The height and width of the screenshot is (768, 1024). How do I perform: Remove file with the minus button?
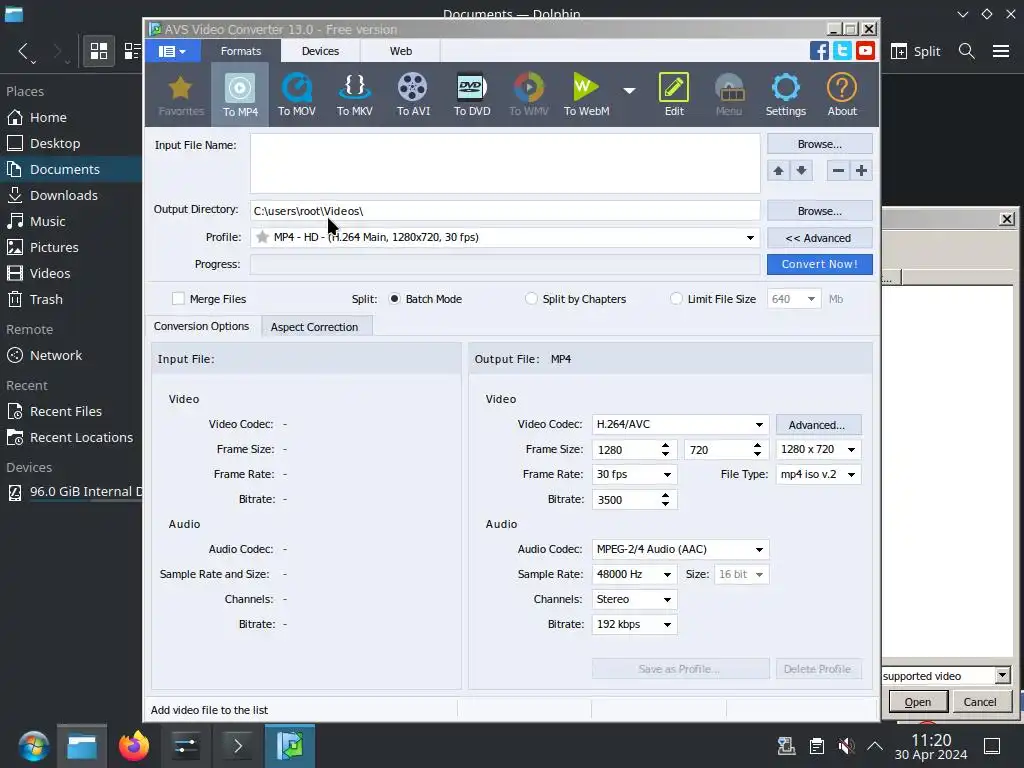point(839,171)
